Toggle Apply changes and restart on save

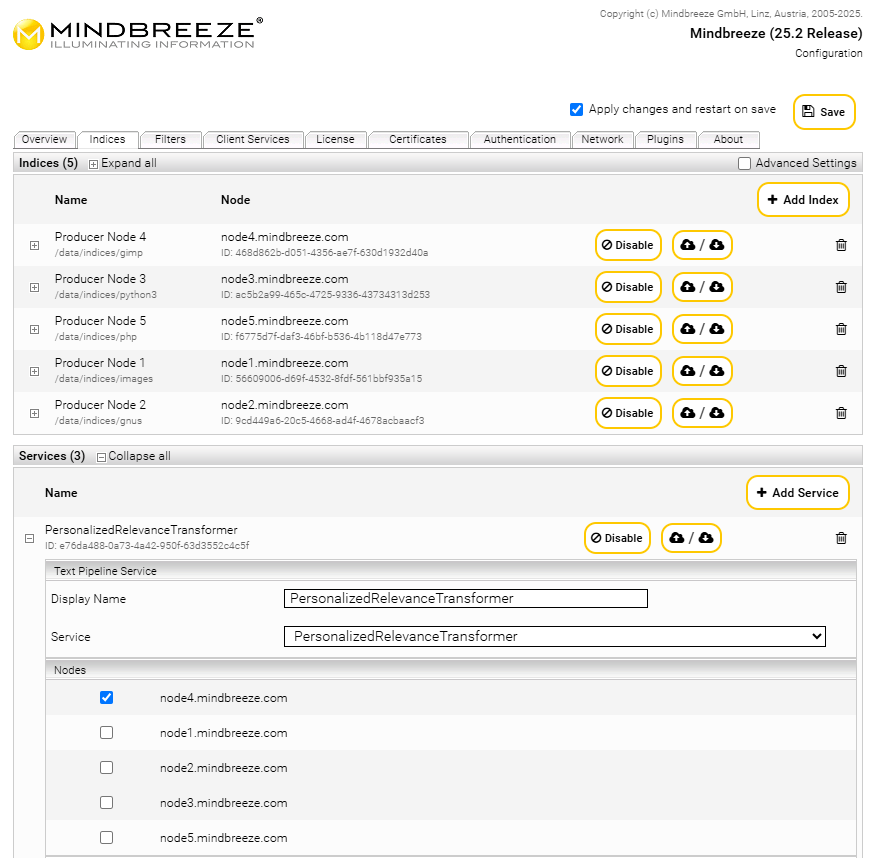pyautogui.click(x=576, y=109)
